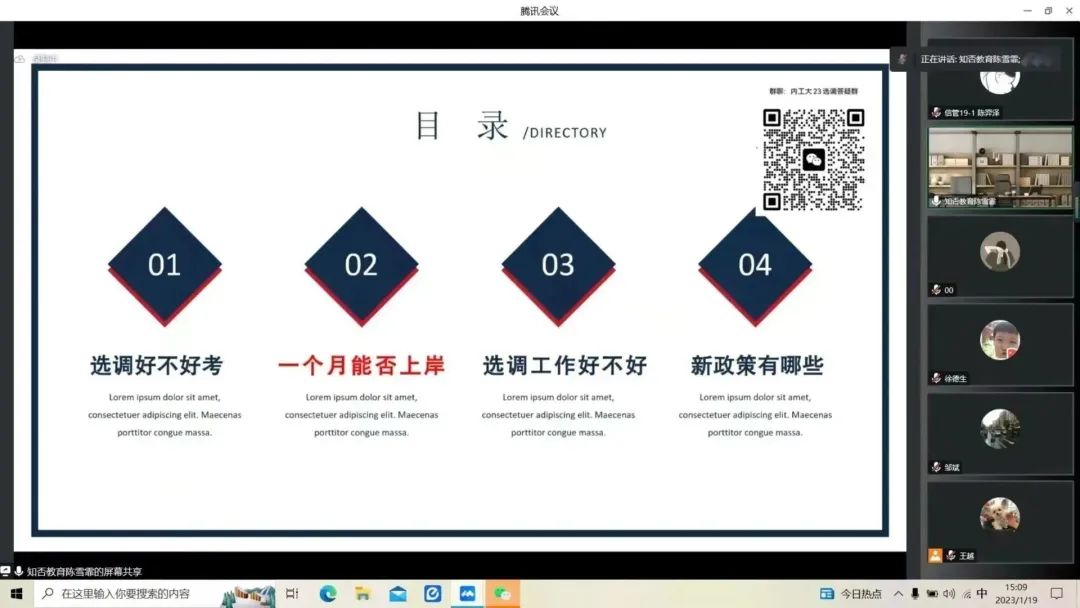Open the Mail app in taskbar
1080x608 pixels.
[x=398, y=593]
